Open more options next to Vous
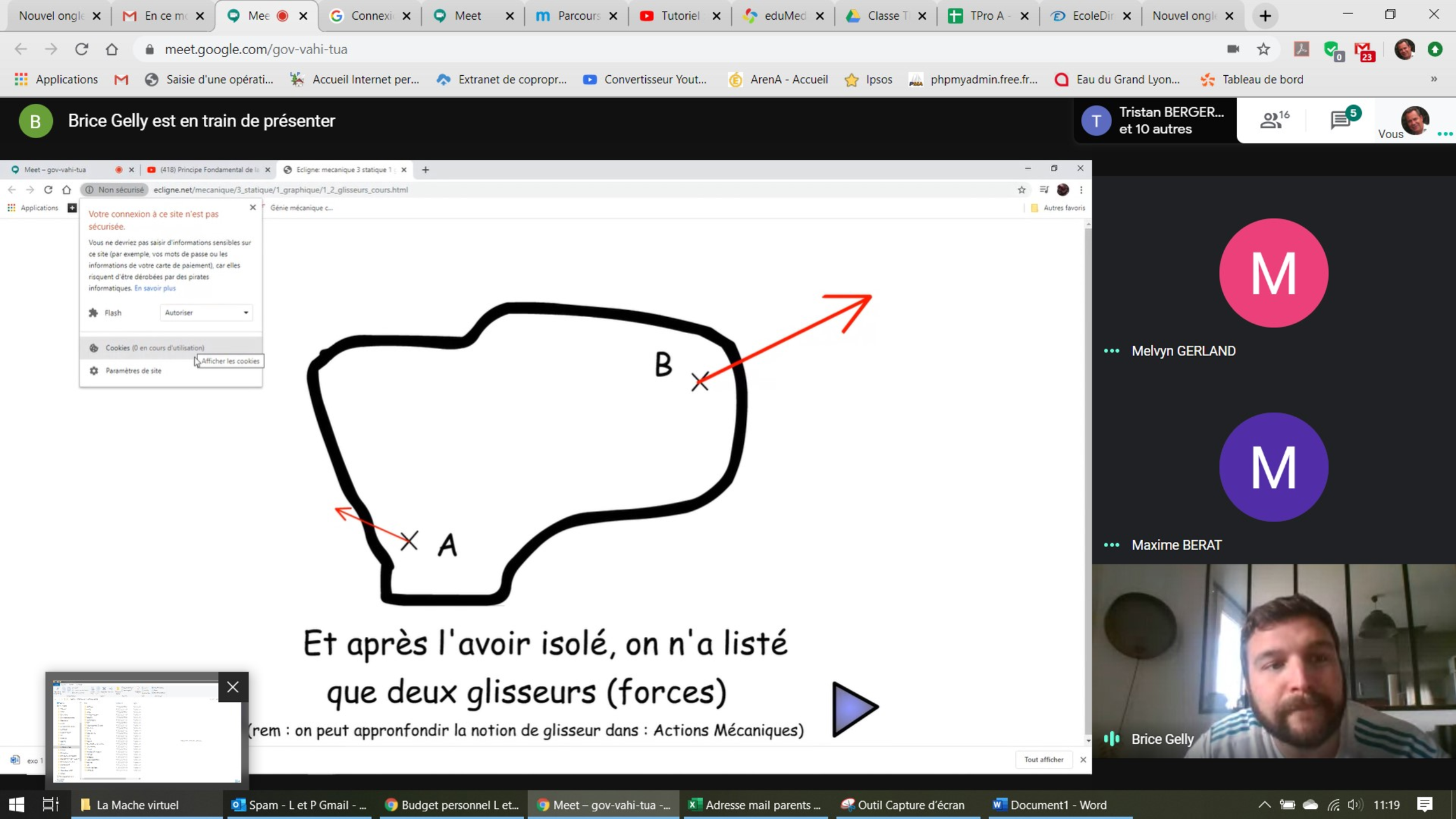 coord(1445,134)
